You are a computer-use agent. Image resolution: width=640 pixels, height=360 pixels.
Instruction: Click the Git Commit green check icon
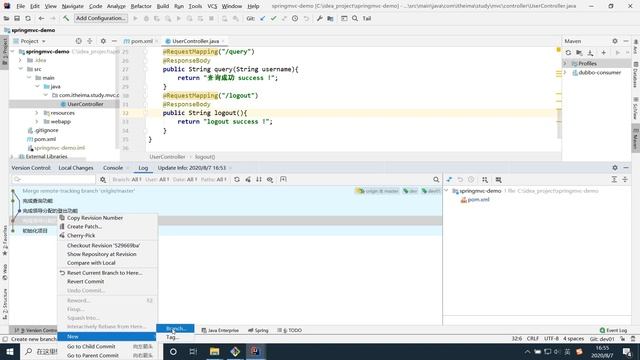(x=273, y=18)
